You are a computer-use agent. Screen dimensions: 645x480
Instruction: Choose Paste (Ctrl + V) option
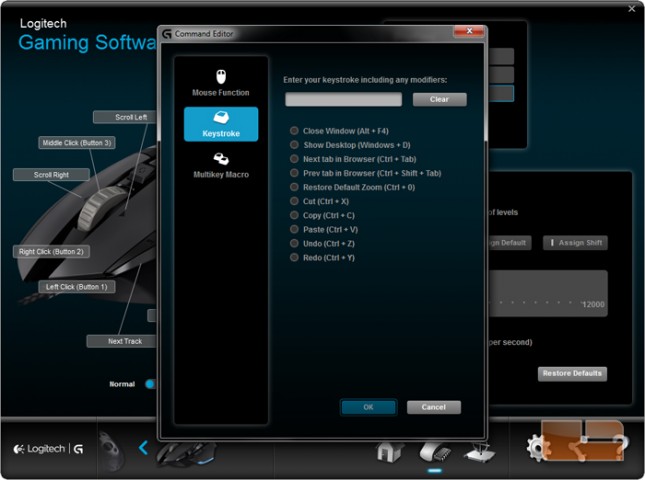324,229
